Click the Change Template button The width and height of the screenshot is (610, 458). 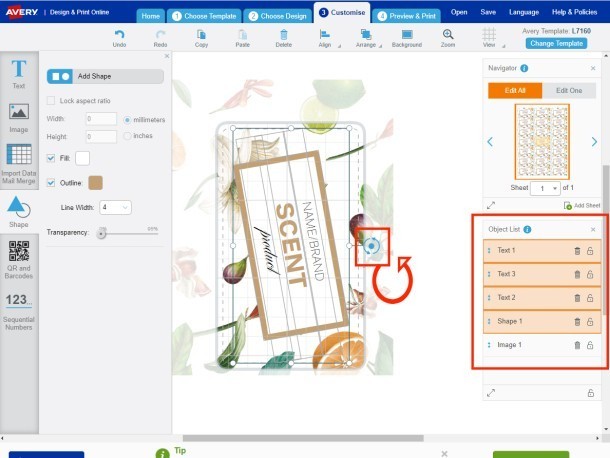click(556, 44)
